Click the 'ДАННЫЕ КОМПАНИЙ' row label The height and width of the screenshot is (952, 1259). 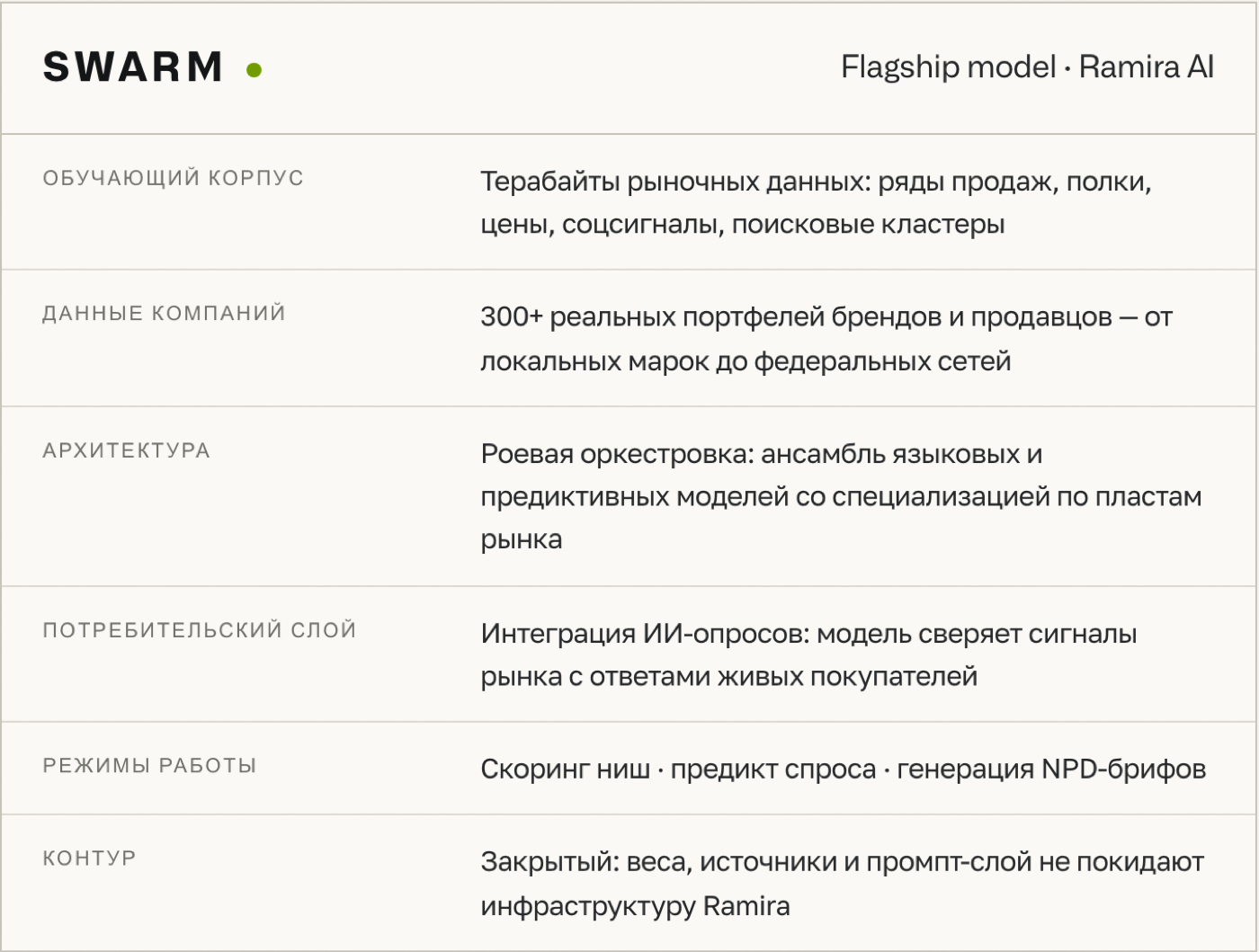pyautogui.click(x=164, y=313)
